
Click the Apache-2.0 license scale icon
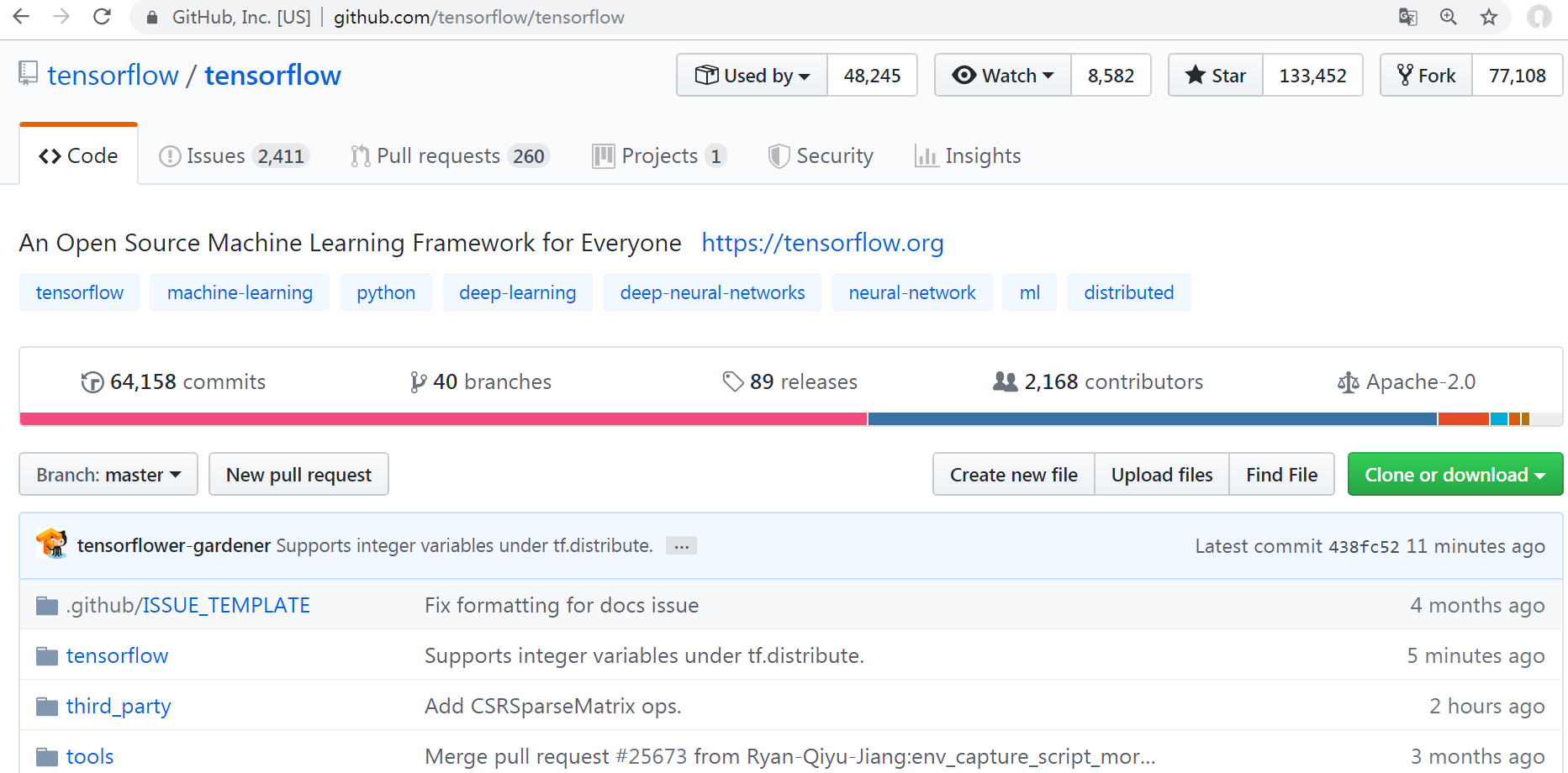click(x=1348, y=382)
